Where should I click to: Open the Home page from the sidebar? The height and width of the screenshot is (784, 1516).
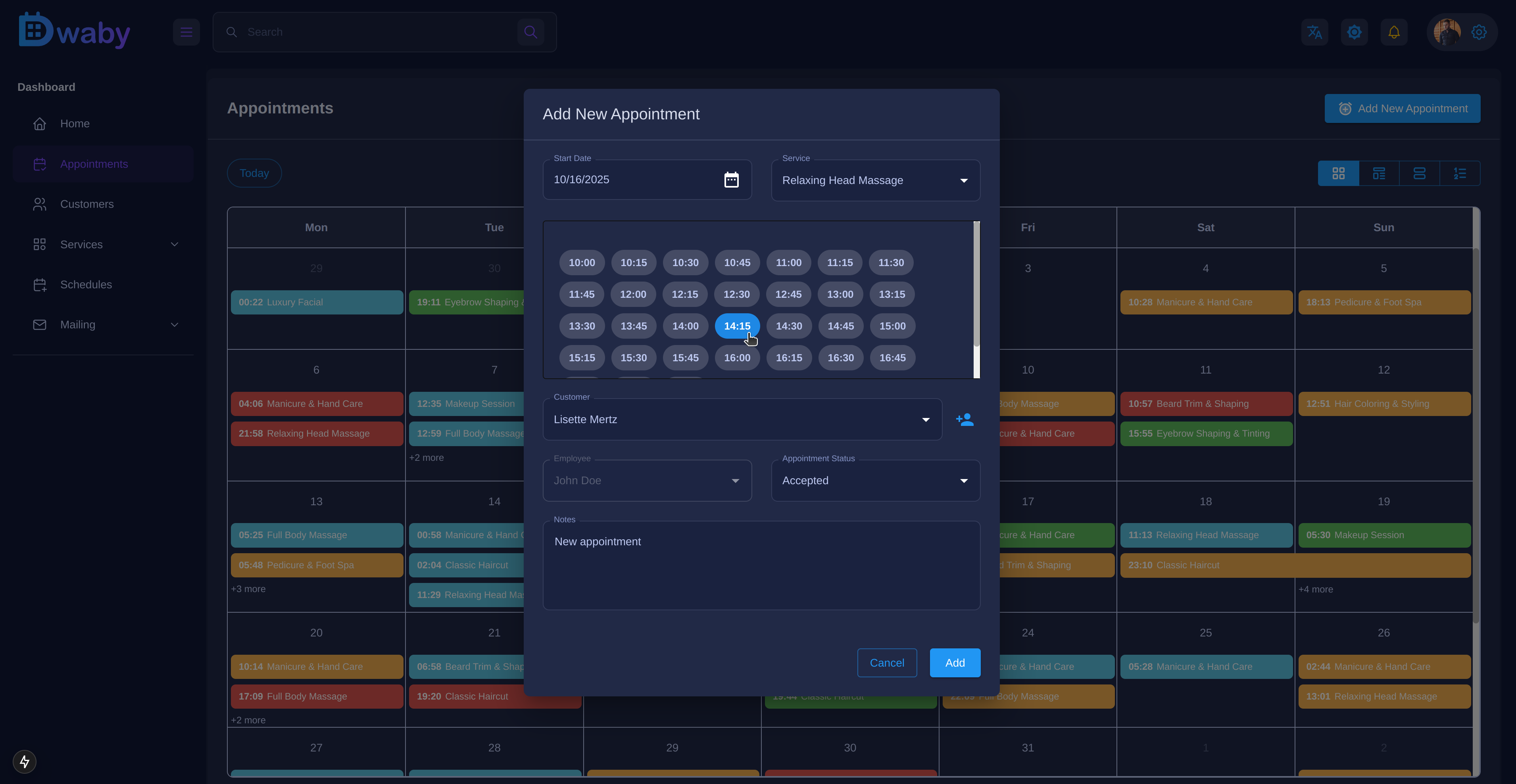75,123
